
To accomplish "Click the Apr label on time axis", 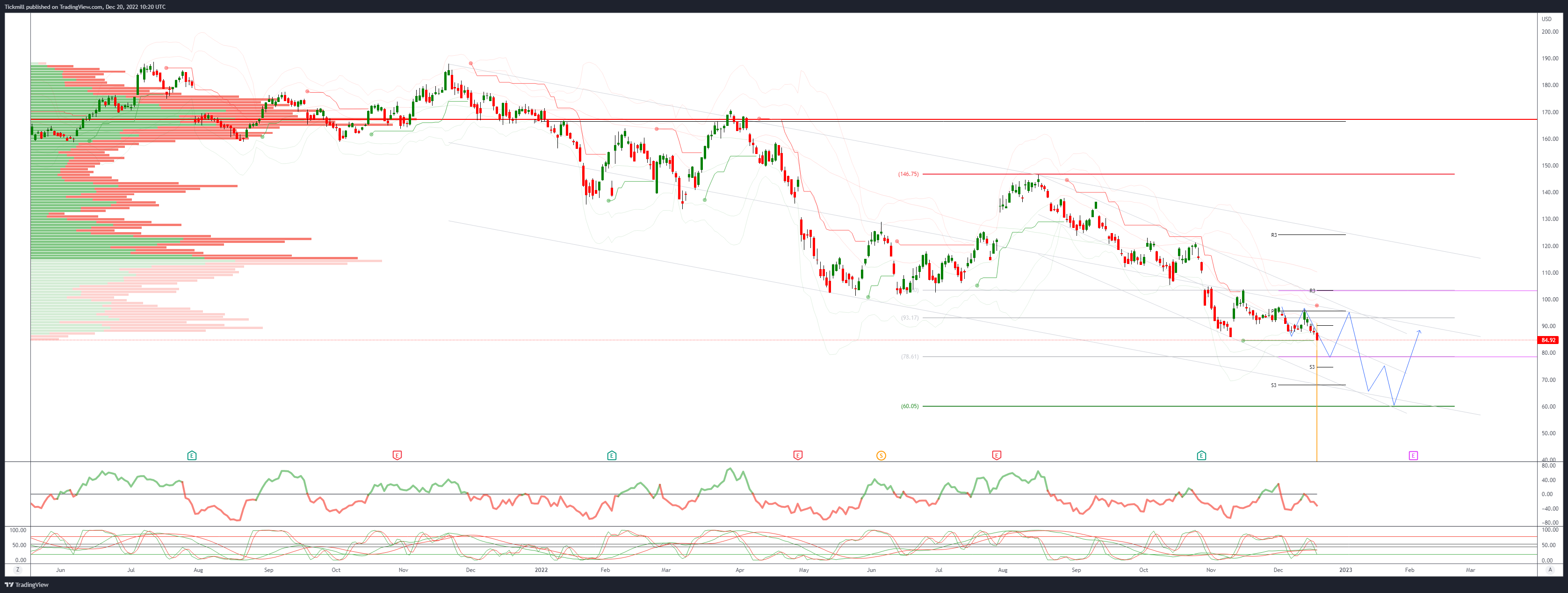I will (x=739, y=570).
